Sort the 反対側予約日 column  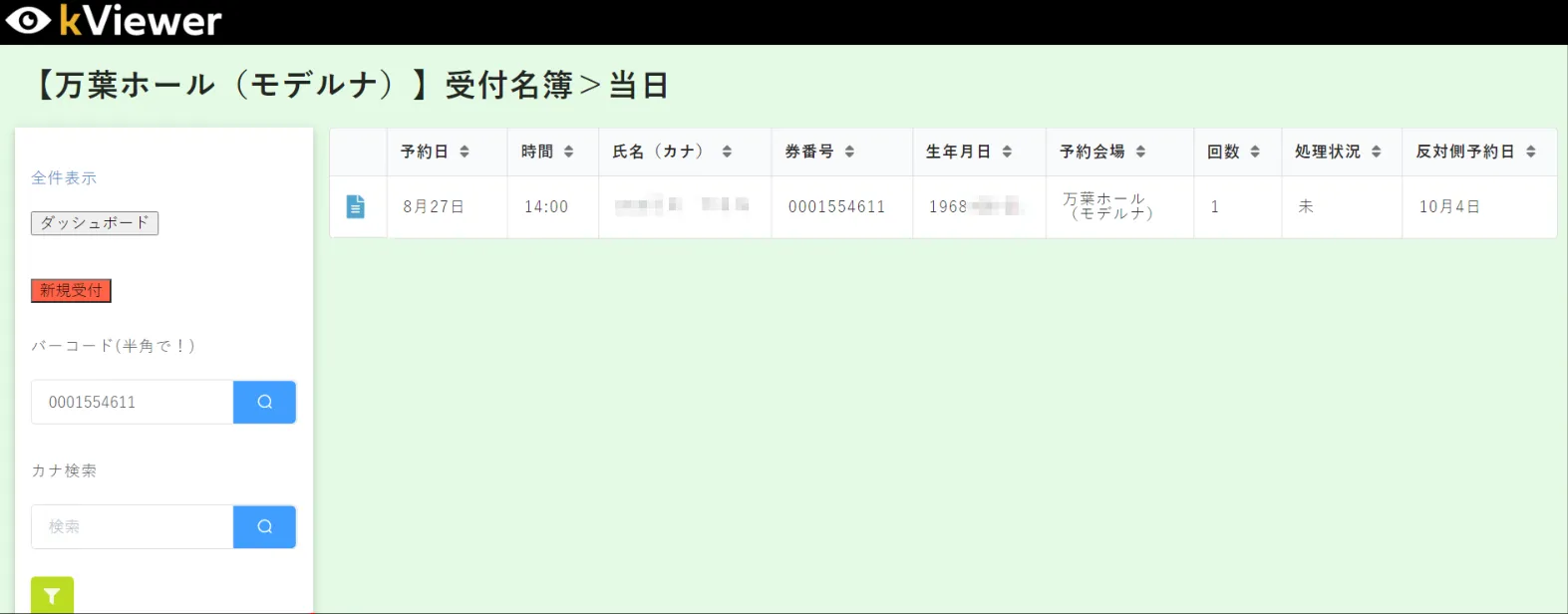point(1530,152)
